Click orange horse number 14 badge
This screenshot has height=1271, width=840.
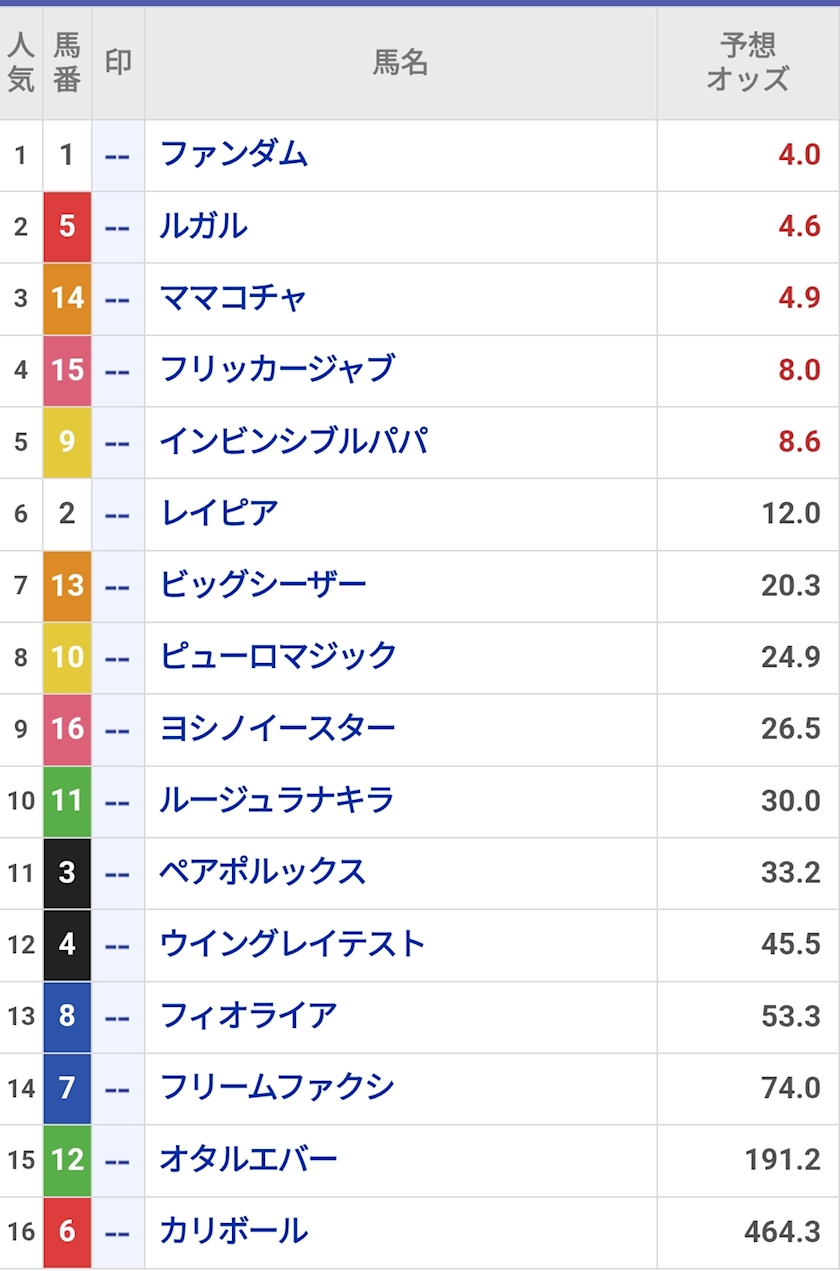(x=67, y=299)
